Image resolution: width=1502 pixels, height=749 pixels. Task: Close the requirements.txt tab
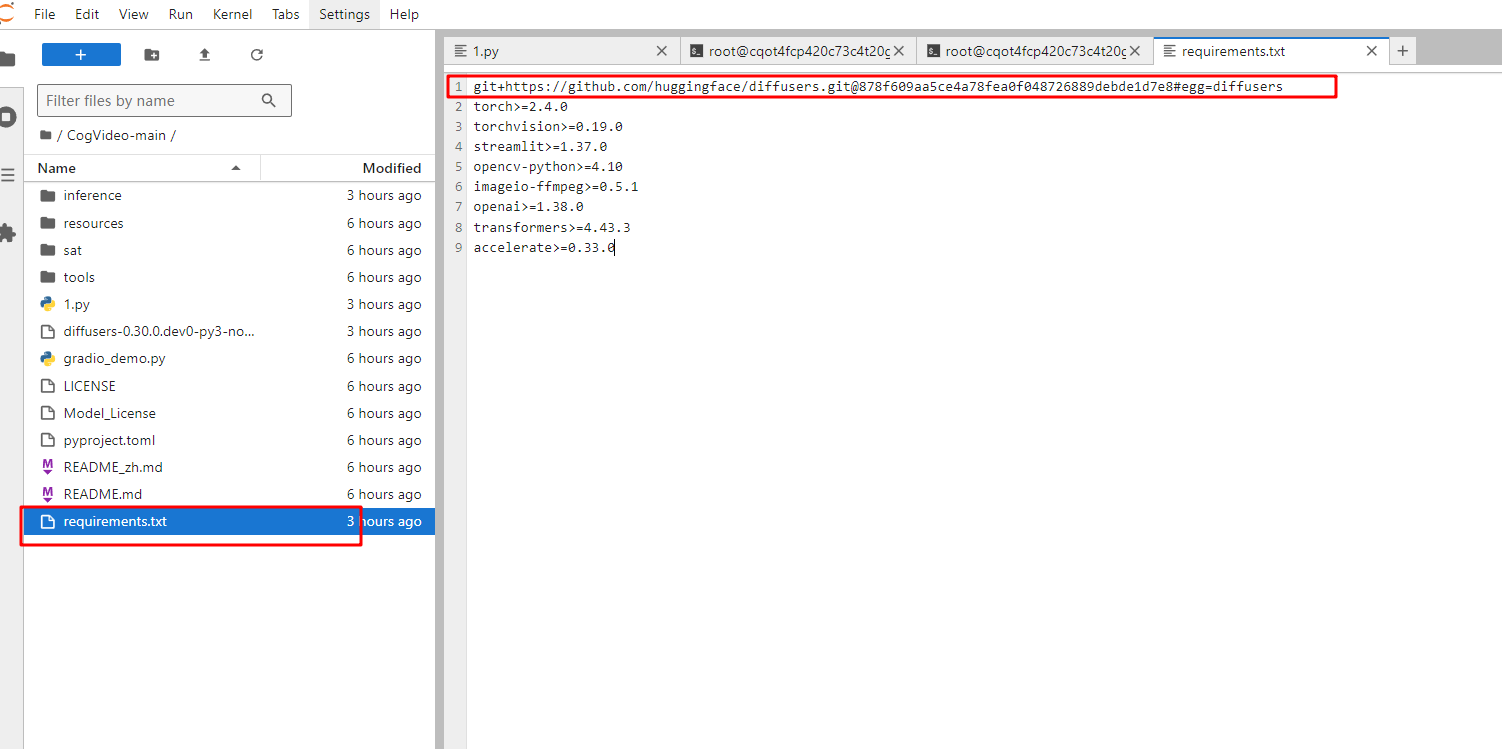coord(1371,51)
